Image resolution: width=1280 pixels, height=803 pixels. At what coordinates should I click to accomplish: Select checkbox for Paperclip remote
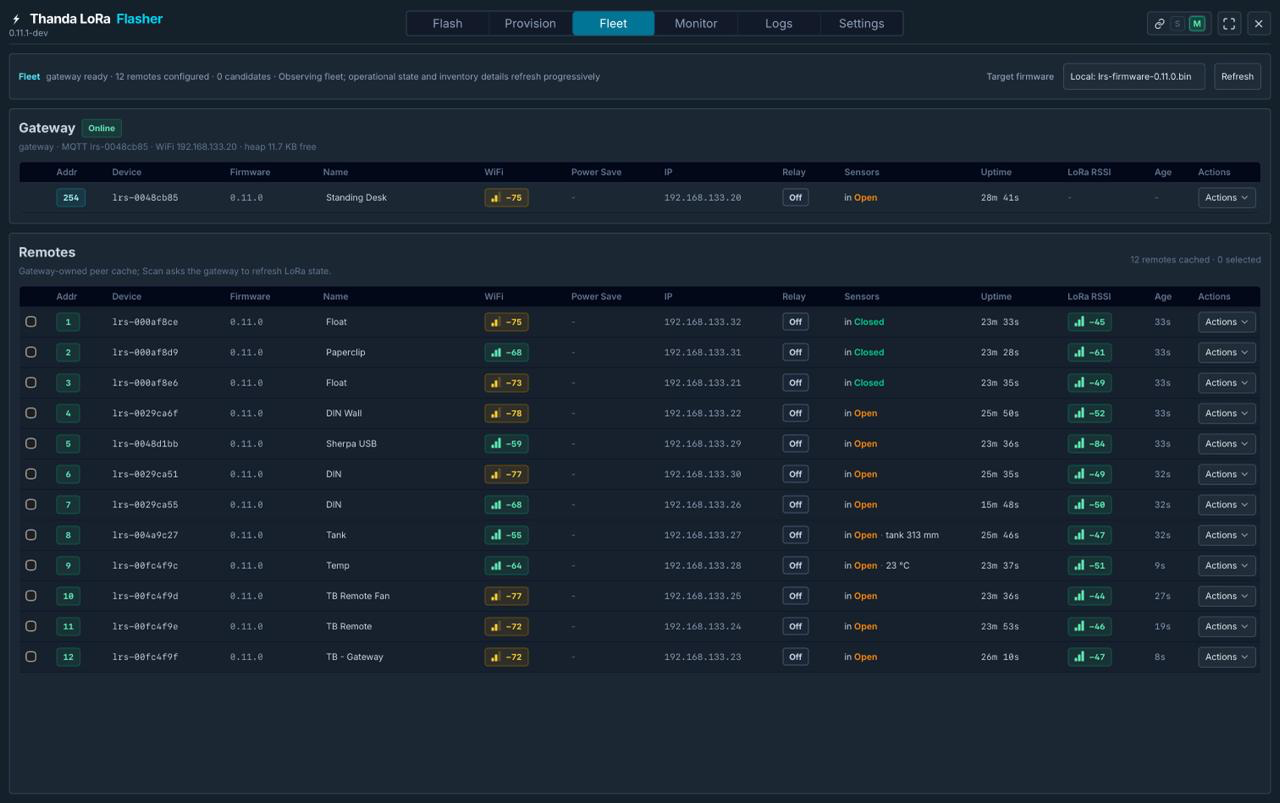click(x=31, y=352)
